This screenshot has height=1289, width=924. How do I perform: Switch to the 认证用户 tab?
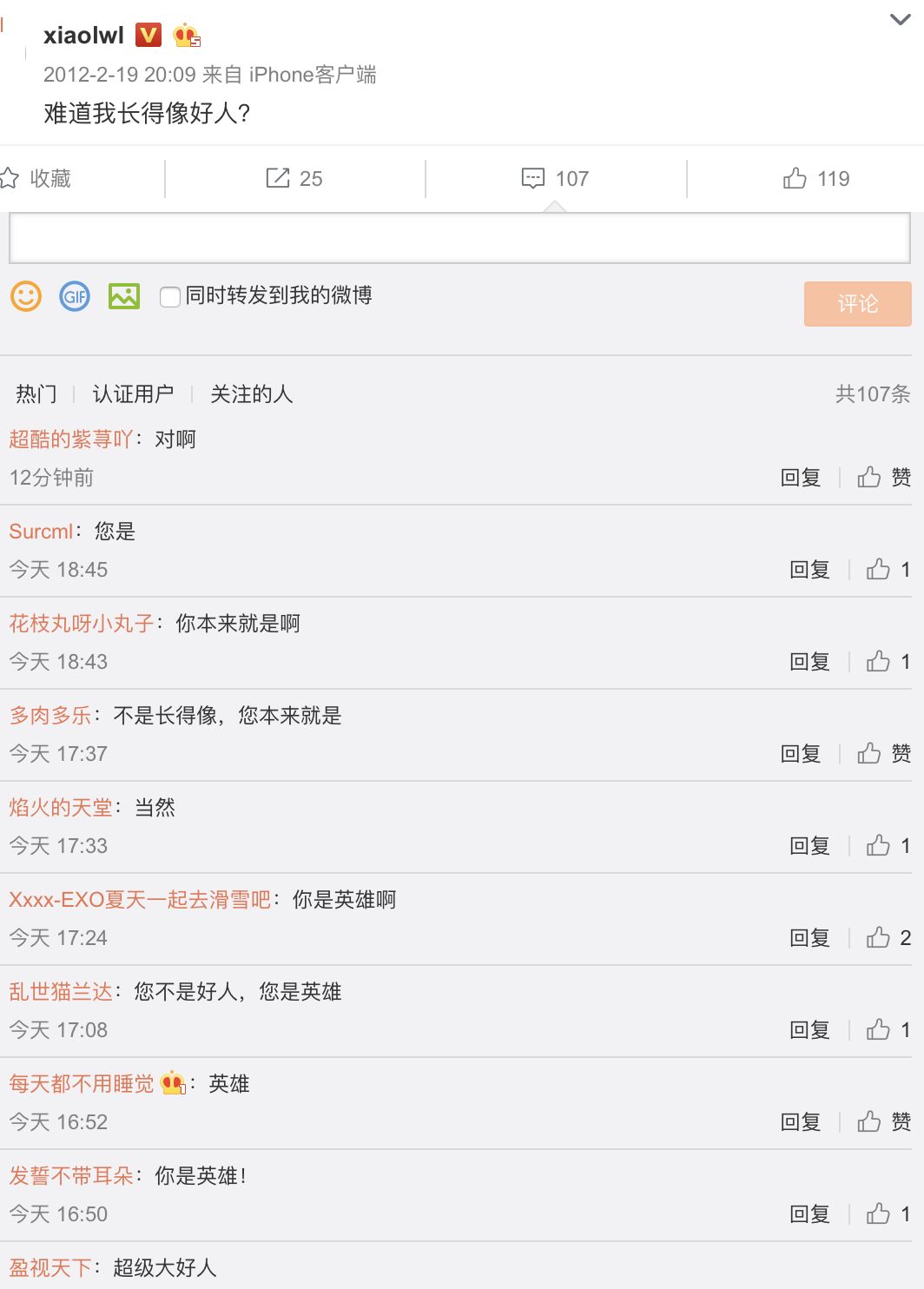(133, 394)
